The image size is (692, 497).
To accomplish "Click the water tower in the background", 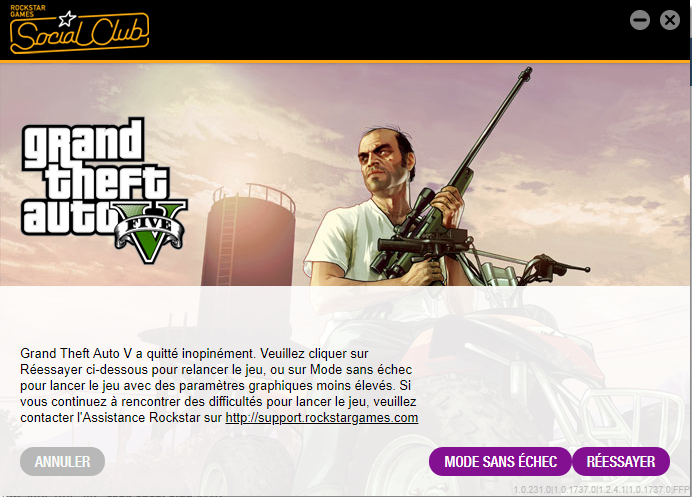I will [249, 236].
